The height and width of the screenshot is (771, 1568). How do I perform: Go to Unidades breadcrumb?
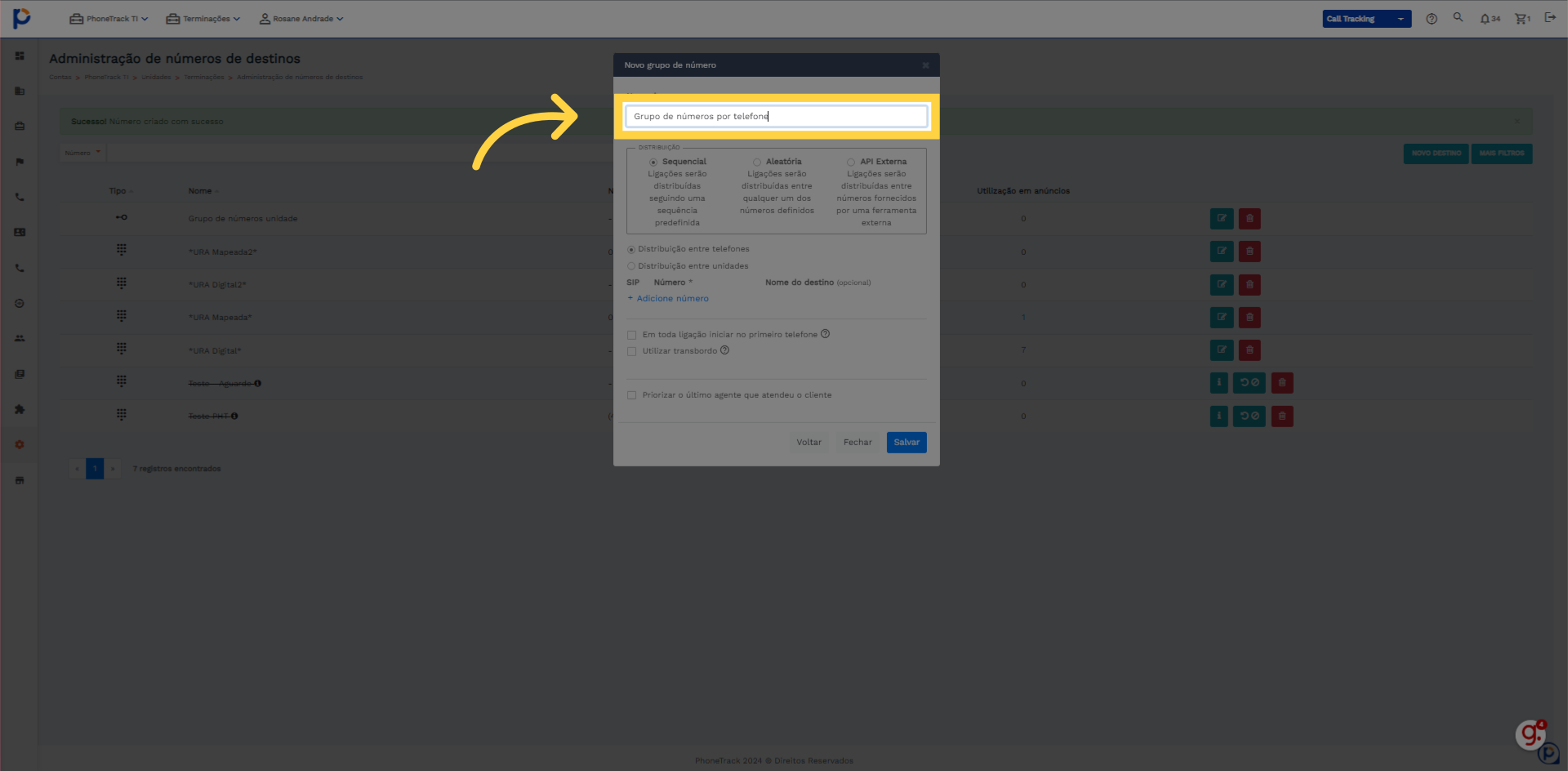156,78
